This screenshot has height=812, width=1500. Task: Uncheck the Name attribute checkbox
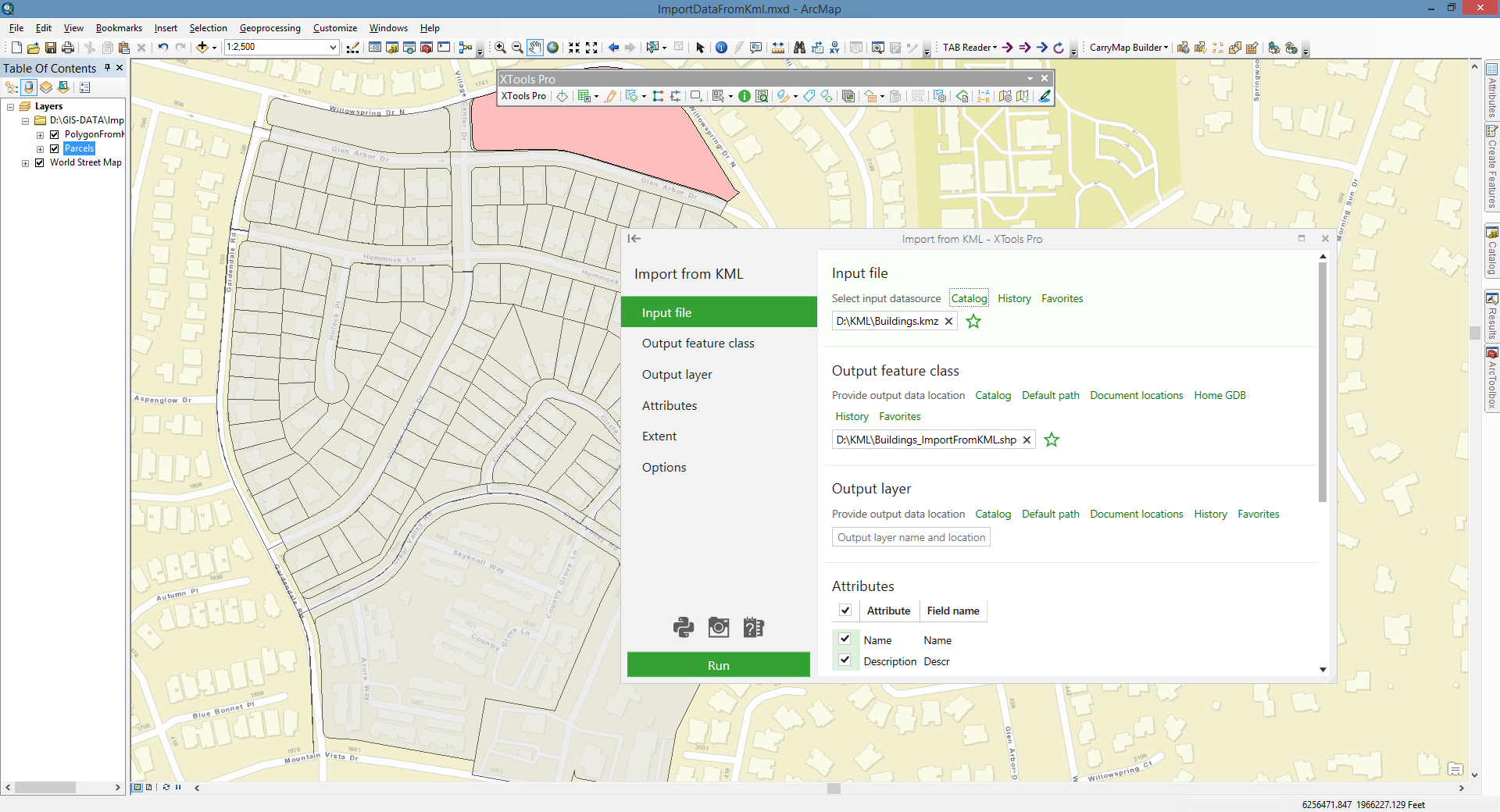coord(845,639)
